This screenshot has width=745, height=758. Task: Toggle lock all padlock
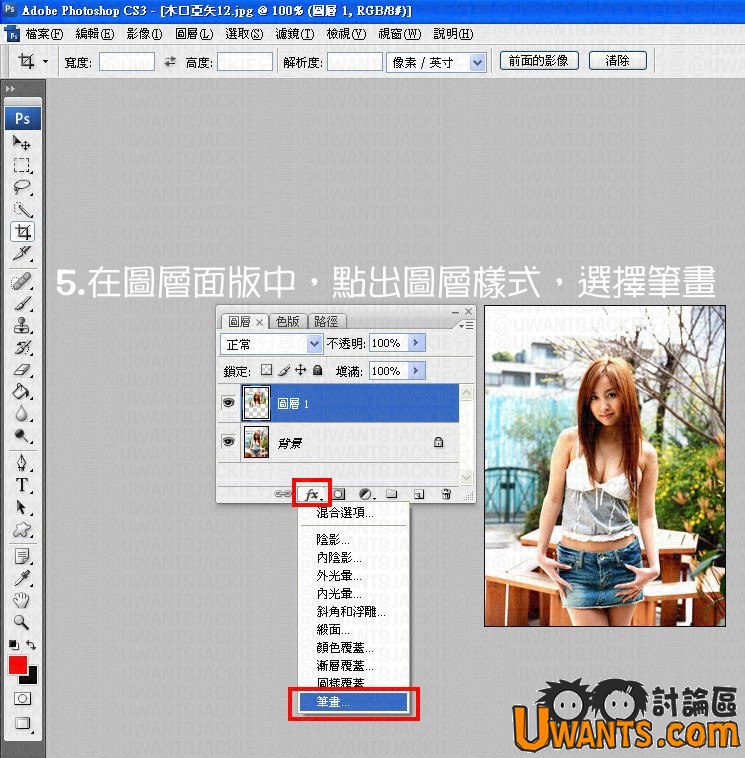317,370
